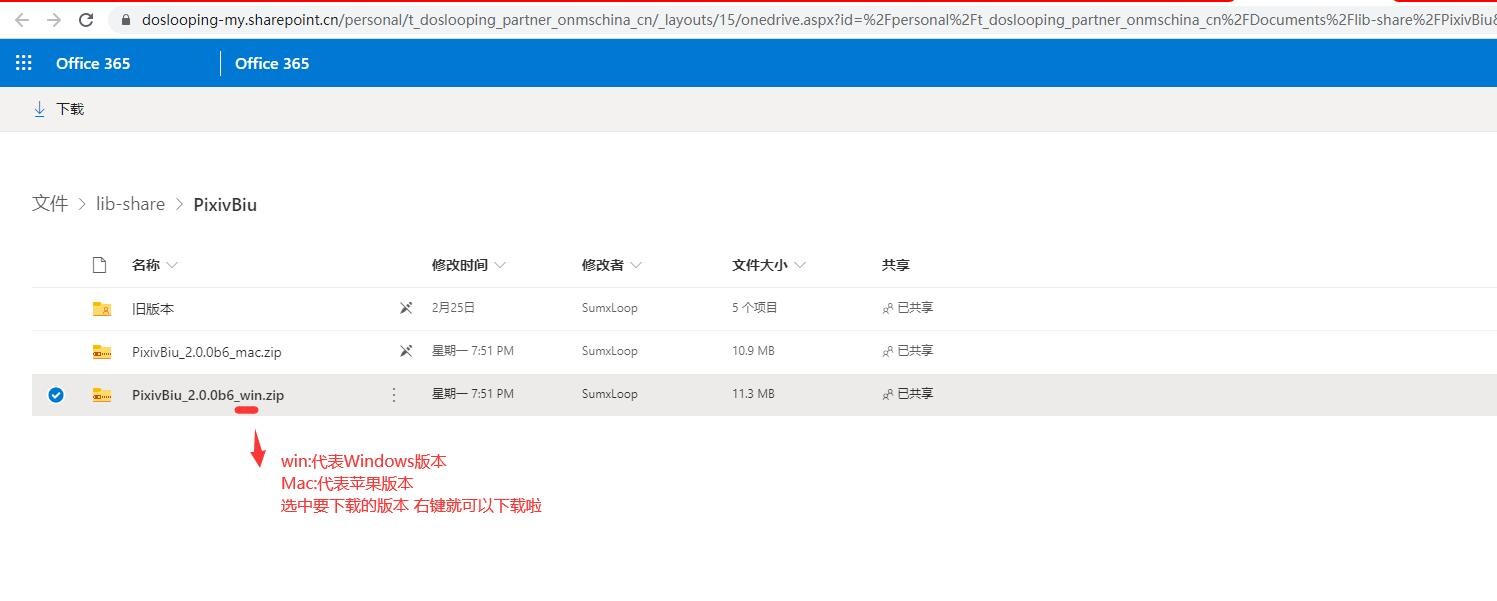Click the download arrow icon in toolbar
The image size is (1497, 601).
pos(40,109)
